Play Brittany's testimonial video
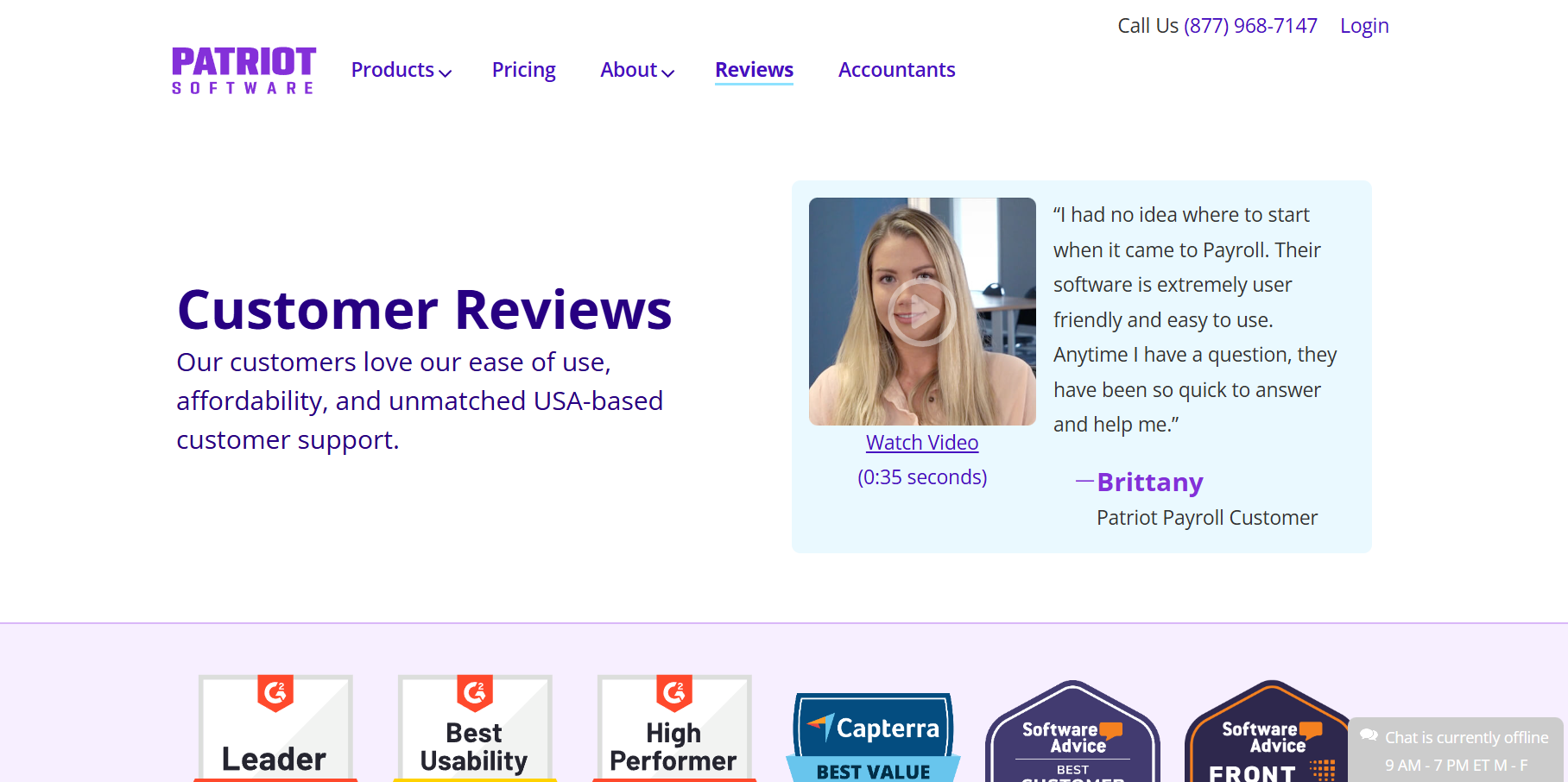 pyautogui.click(x=922, y=312)
